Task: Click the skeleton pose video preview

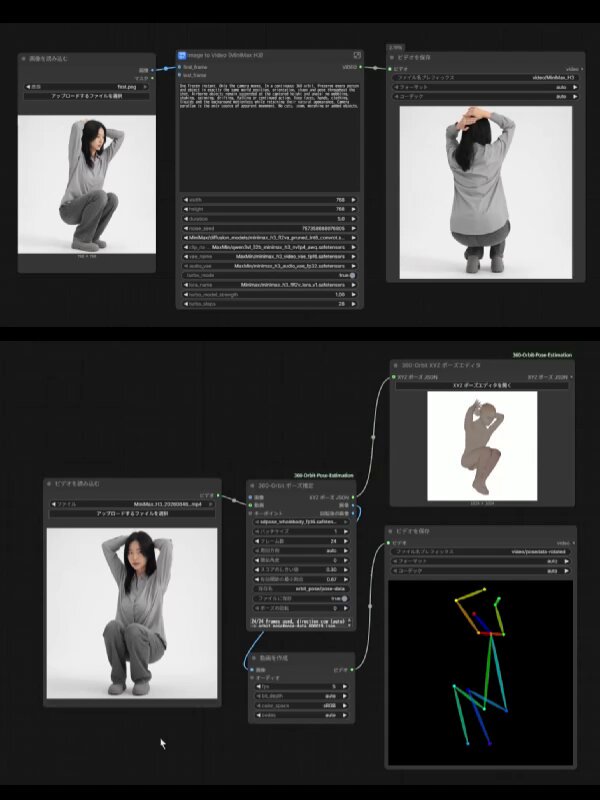Action: click(481, 673)
